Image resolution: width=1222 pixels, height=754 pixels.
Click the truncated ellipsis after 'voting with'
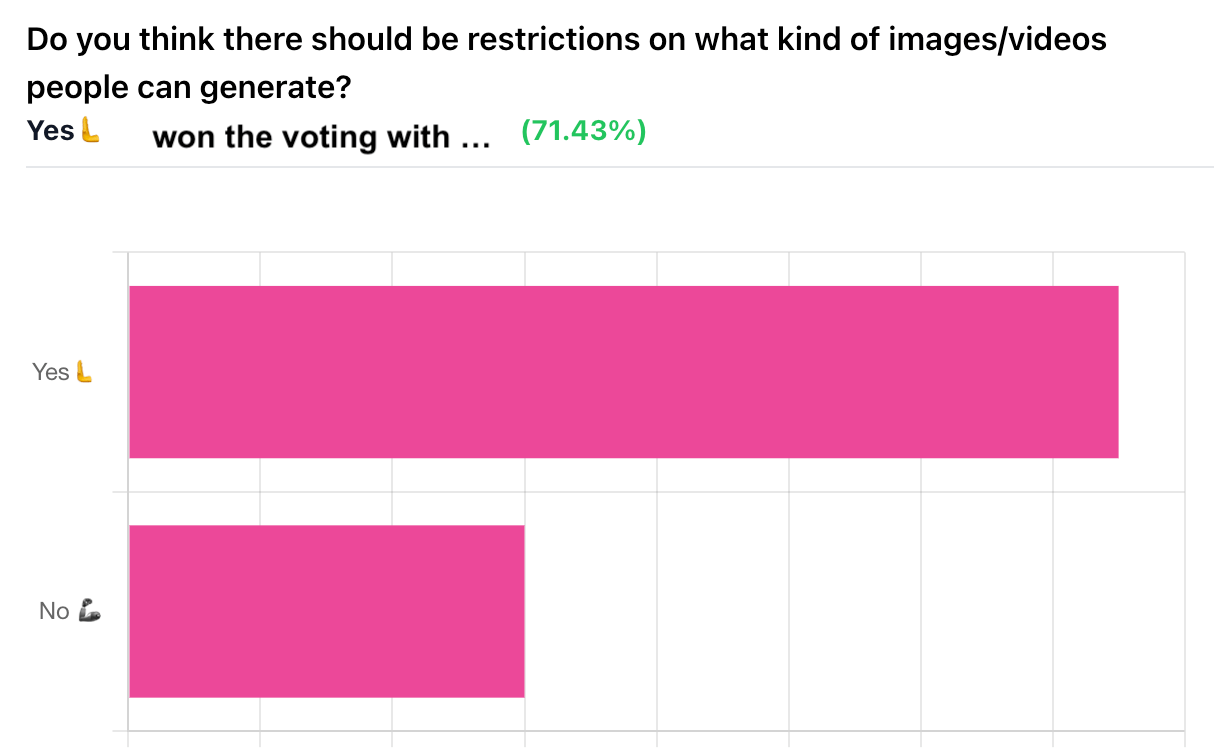tap(475, 140)
